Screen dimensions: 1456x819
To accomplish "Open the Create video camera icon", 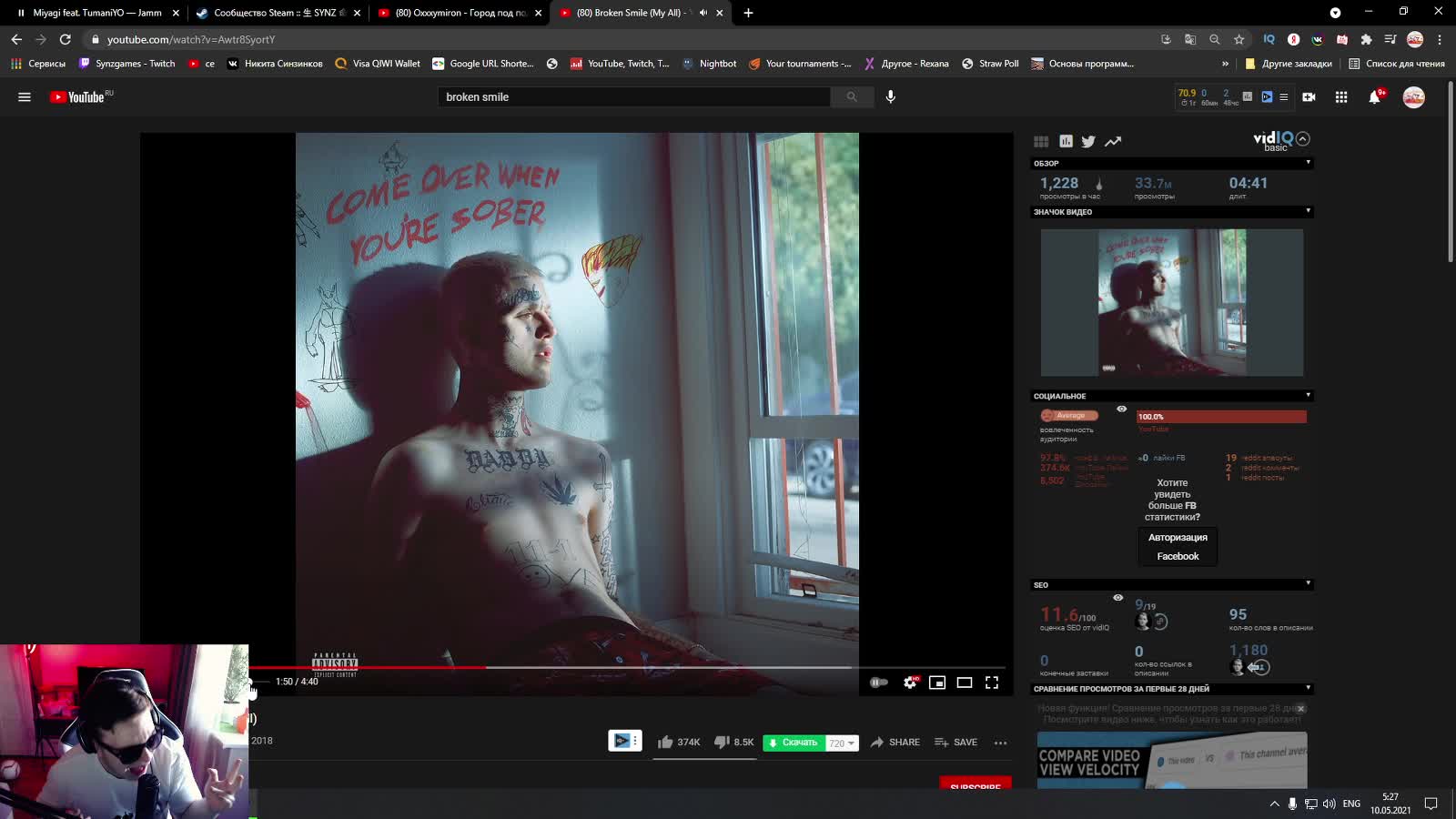I will (1309, 97).
